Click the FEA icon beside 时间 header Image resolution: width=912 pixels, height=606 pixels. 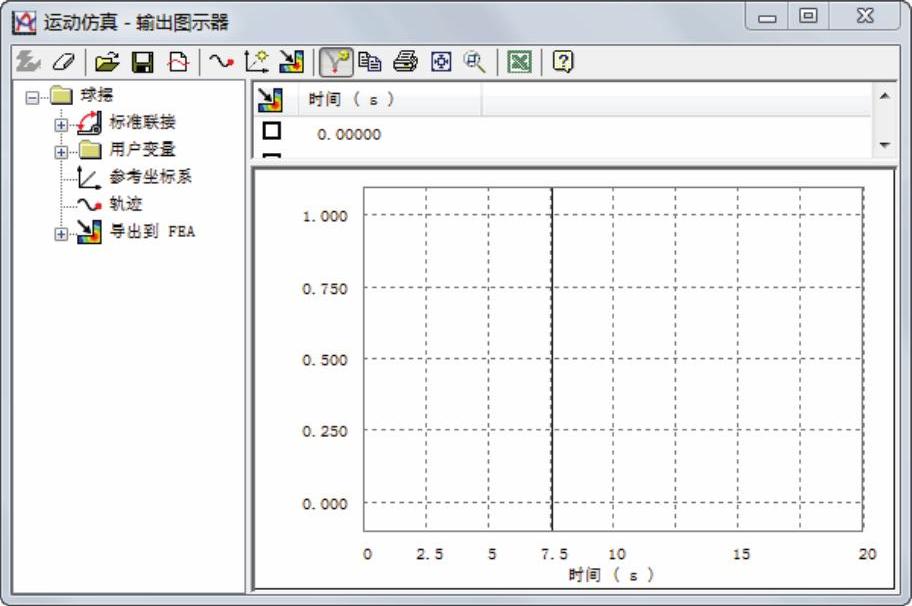270,100
